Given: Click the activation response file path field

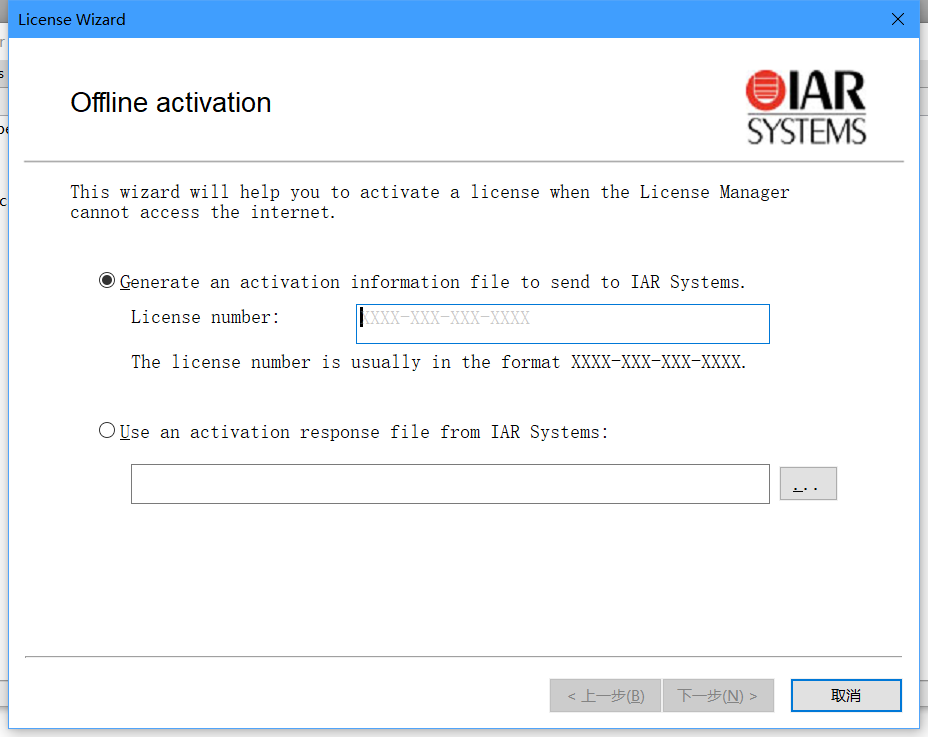Looking at the screenshot, I should click(x=450, y=484).
